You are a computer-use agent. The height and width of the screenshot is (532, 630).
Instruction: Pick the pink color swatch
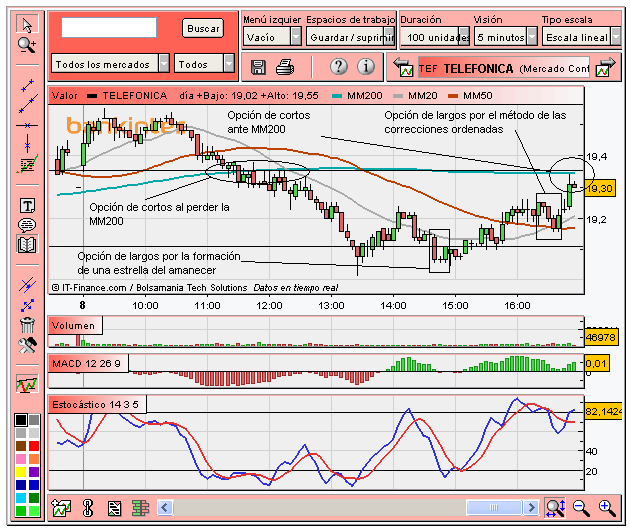(21, 459)
